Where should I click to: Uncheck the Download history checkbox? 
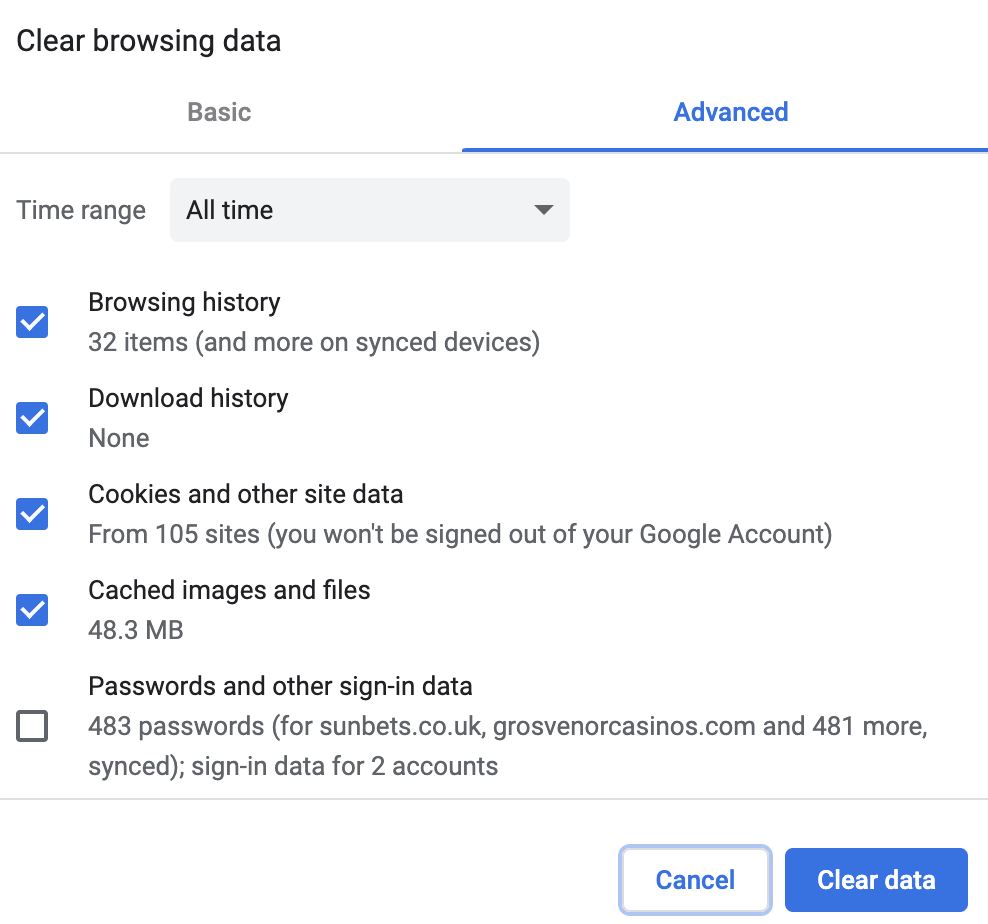point(32,418)
